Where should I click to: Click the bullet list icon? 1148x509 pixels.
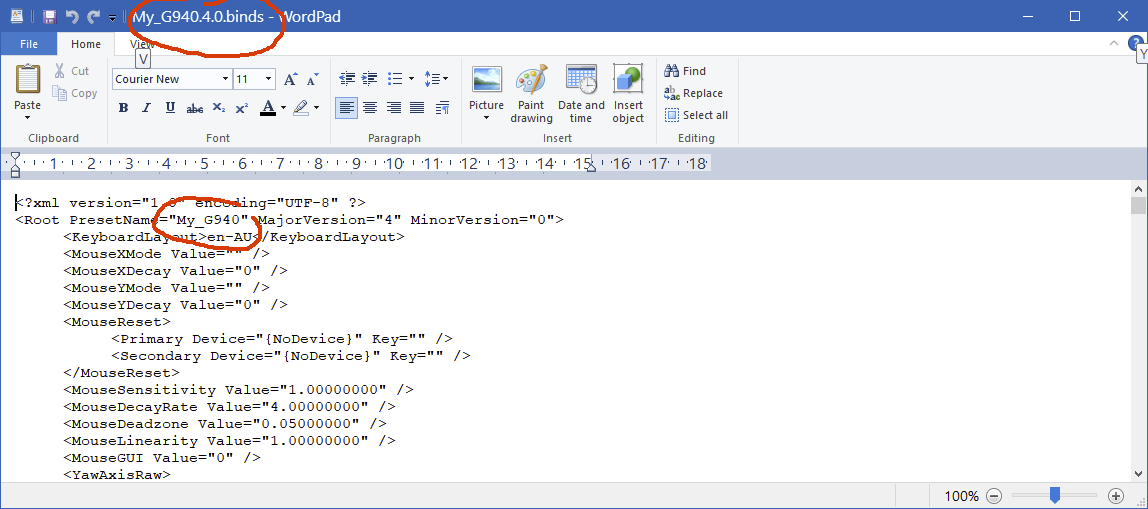point(395,78)
